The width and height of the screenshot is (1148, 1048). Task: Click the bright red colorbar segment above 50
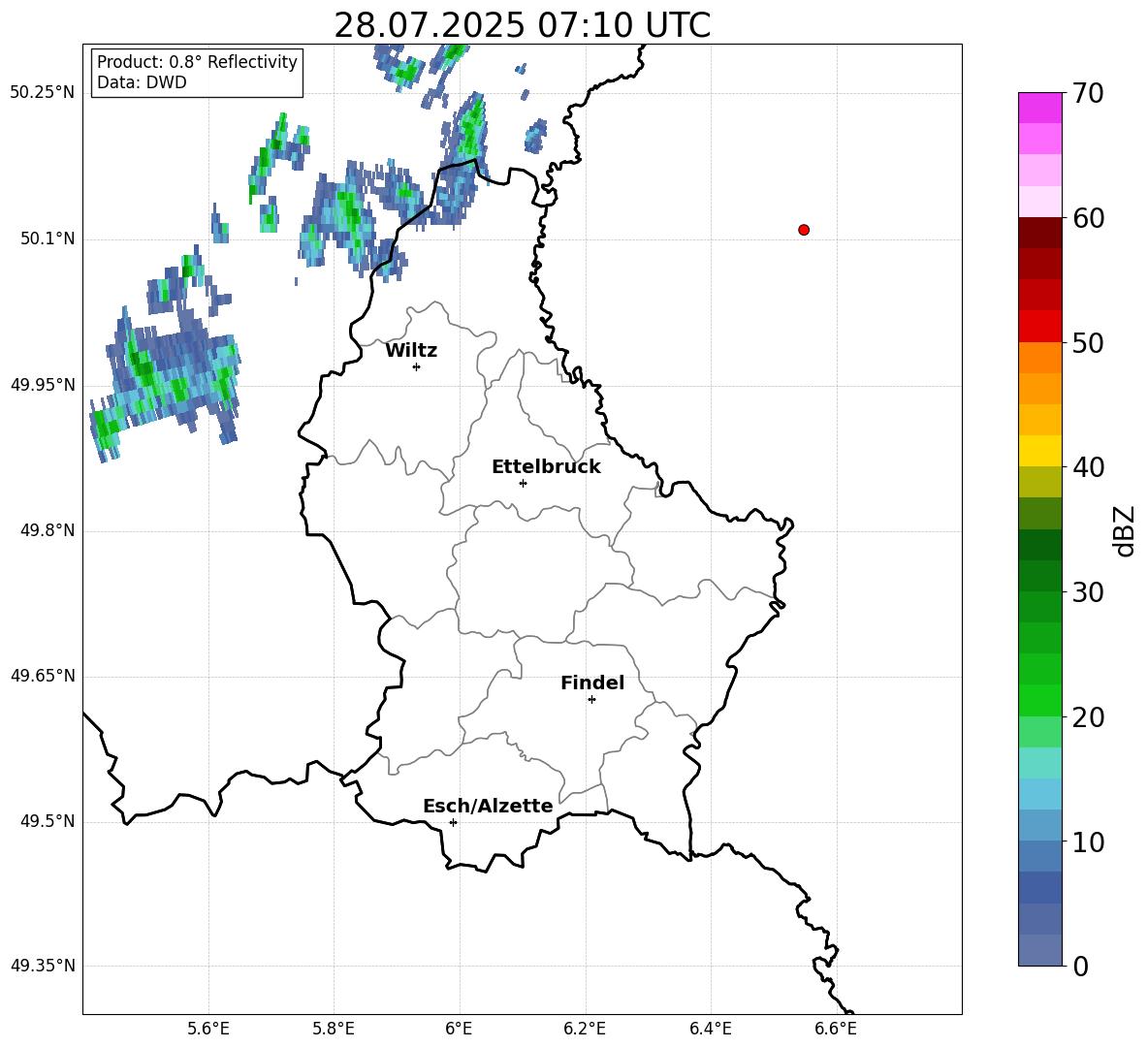(x=1039, y=327)
